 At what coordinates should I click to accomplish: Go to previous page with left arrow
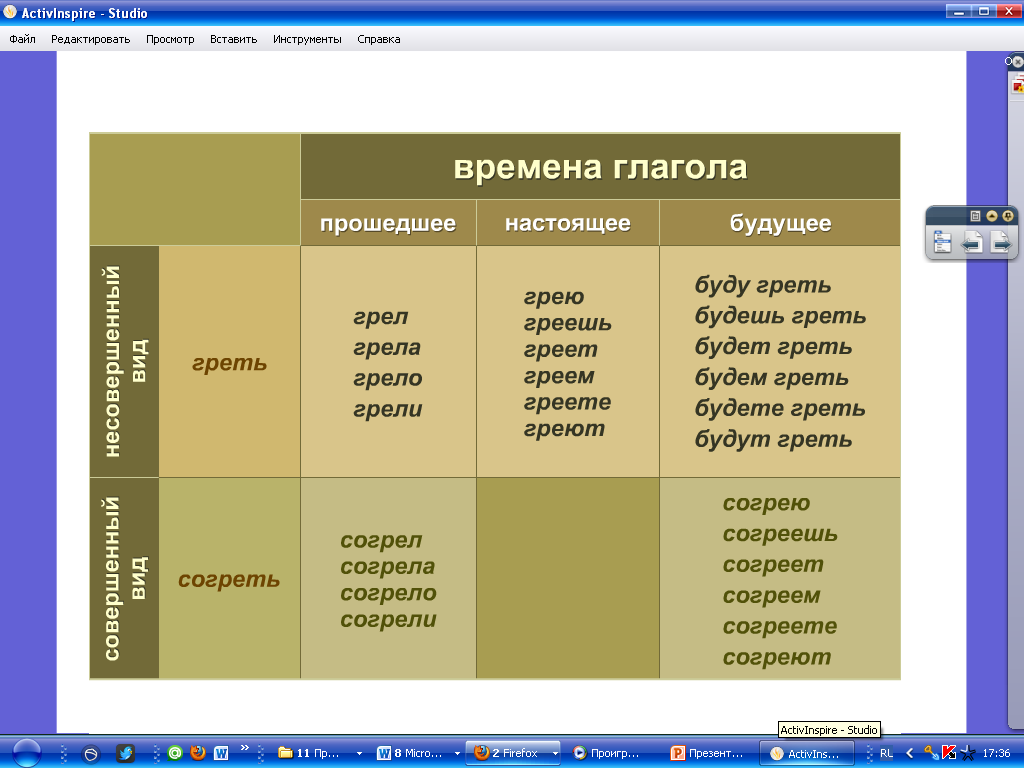tap(971, 242)
